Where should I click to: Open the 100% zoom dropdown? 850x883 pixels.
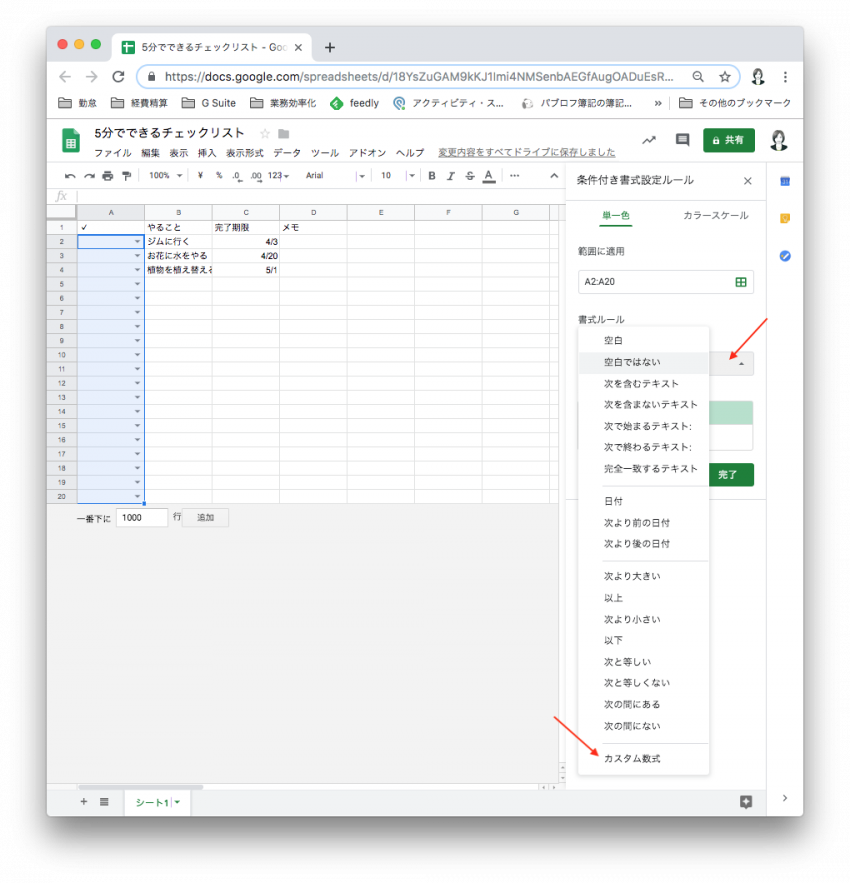tap(165, 176)
